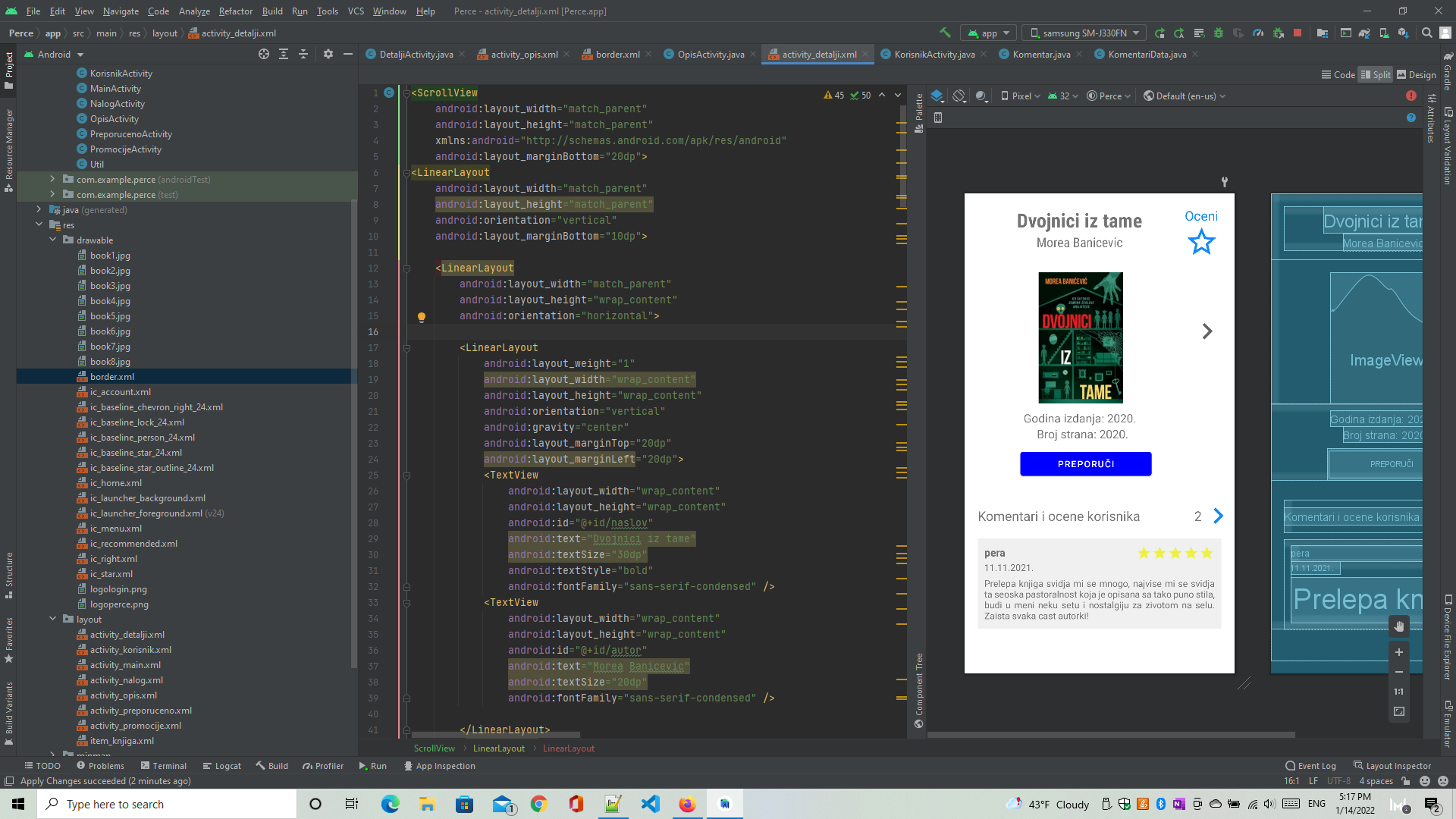Image resolution: width=1456 pixels, height=819 pixels.
Task: Open the API level 32 dropdown
Action: 1063,96
